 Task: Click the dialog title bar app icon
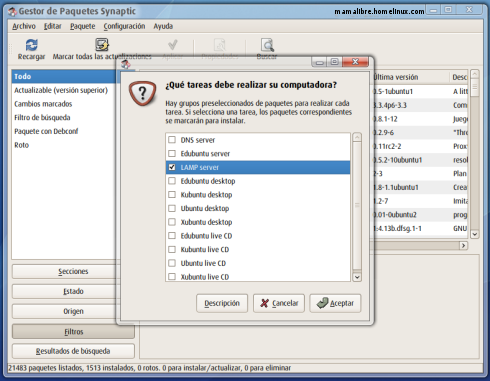coord(126,63)
